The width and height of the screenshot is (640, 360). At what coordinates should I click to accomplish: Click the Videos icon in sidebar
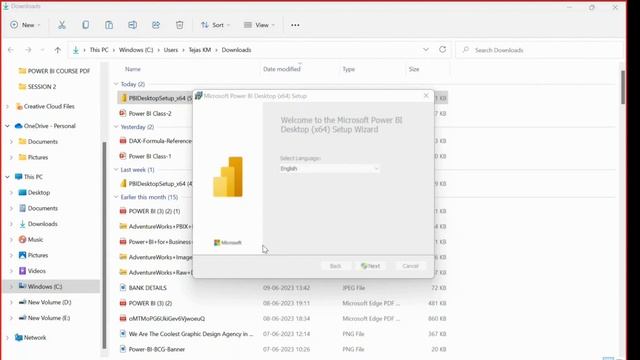point(22,271)
